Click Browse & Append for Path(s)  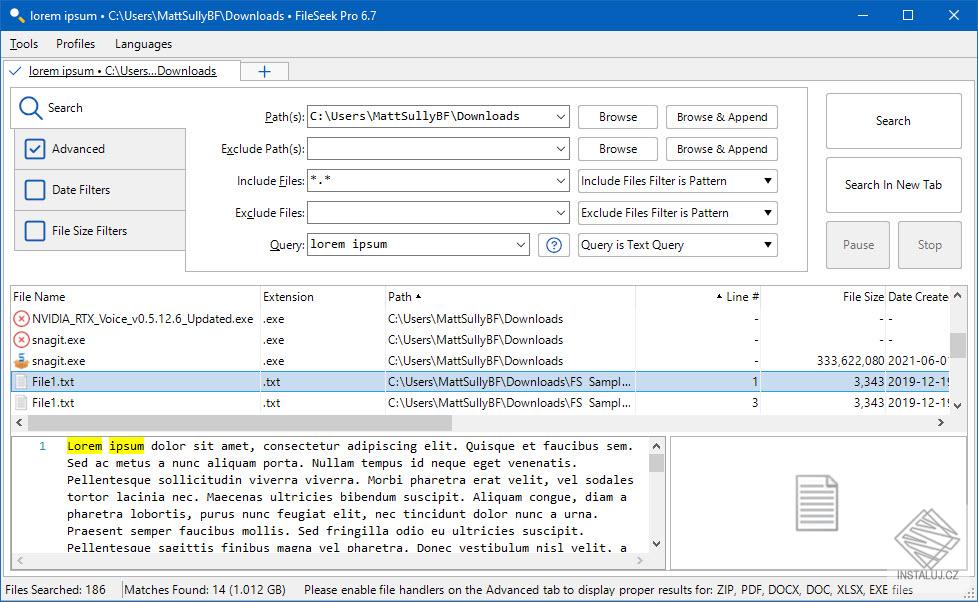722,117
